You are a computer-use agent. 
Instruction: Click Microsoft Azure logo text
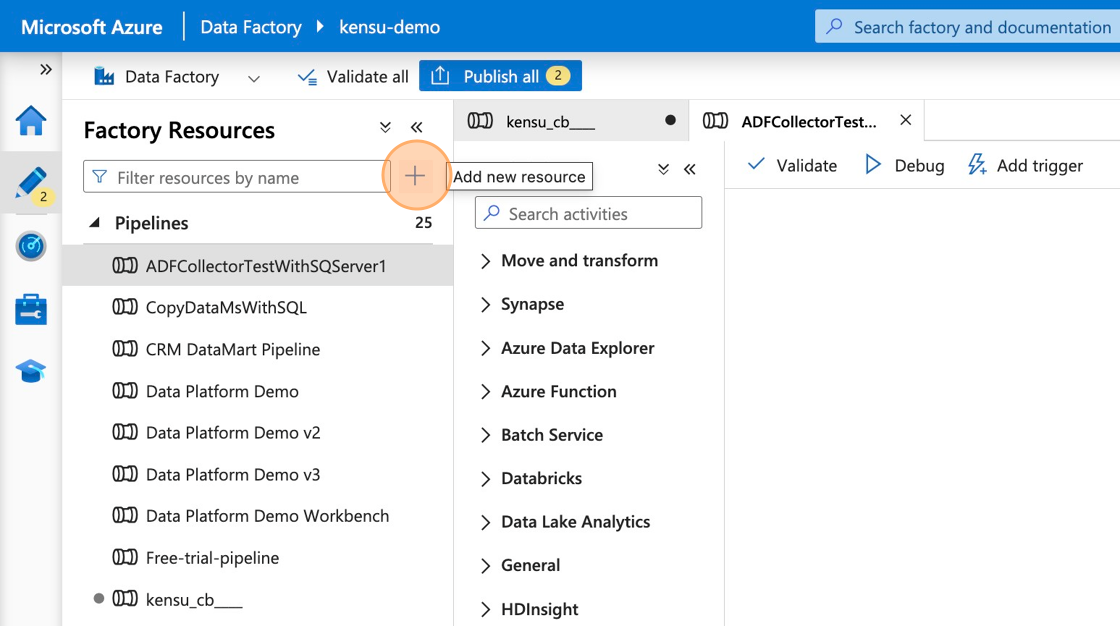(x=91, y=27)
